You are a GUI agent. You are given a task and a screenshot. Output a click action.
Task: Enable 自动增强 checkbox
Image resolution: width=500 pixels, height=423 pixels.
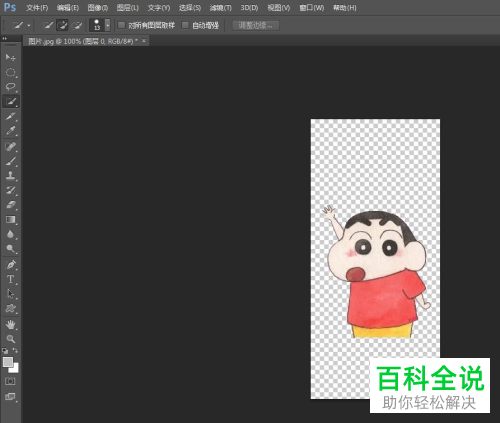pos(185,25)
